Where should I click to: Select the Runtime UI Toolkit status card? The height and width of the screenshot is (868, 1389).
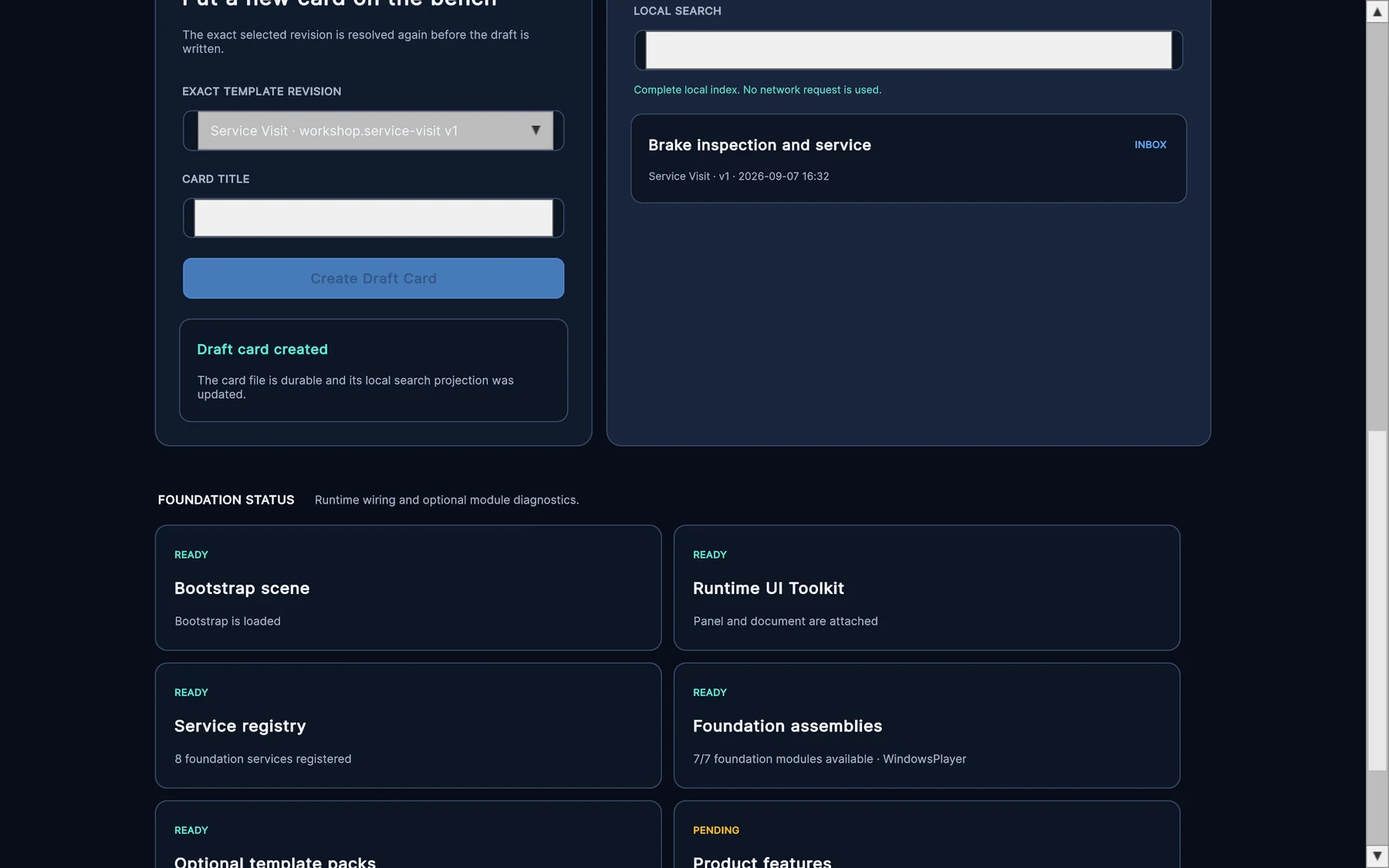coord(927,588)
